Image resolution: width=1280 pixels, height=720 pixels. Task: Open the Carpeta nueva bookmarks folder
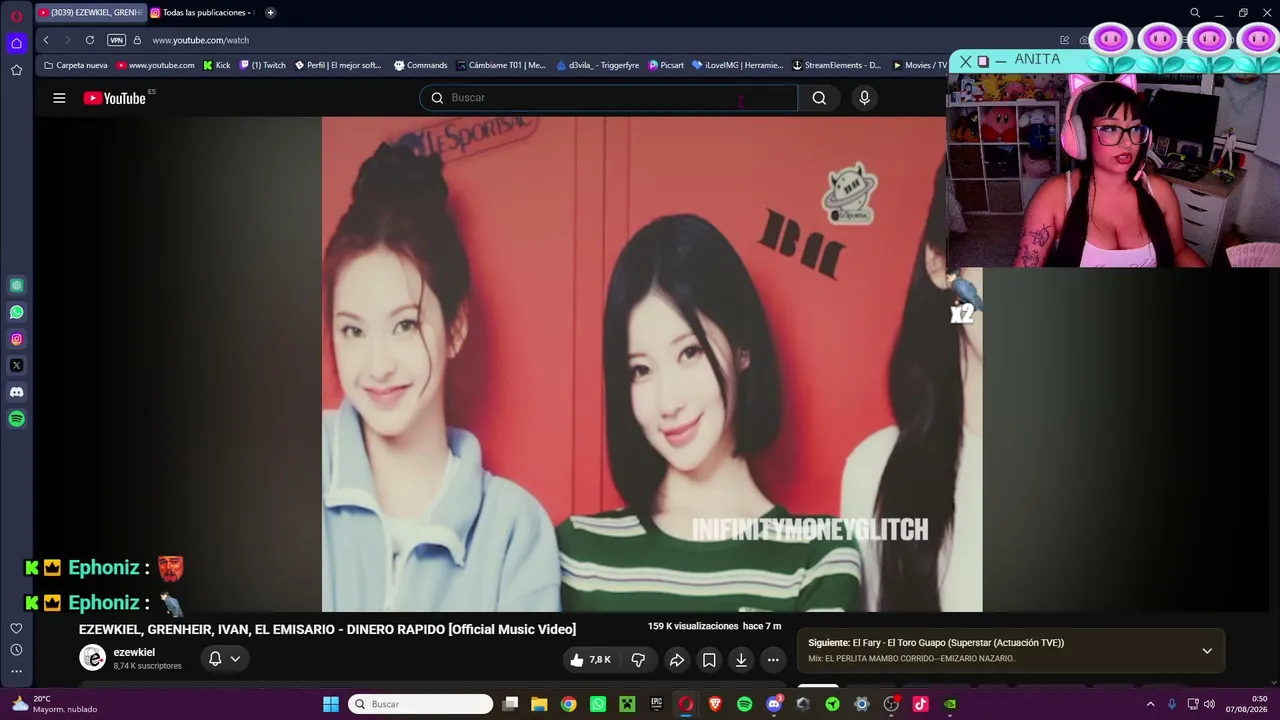[x=75, y=65]
